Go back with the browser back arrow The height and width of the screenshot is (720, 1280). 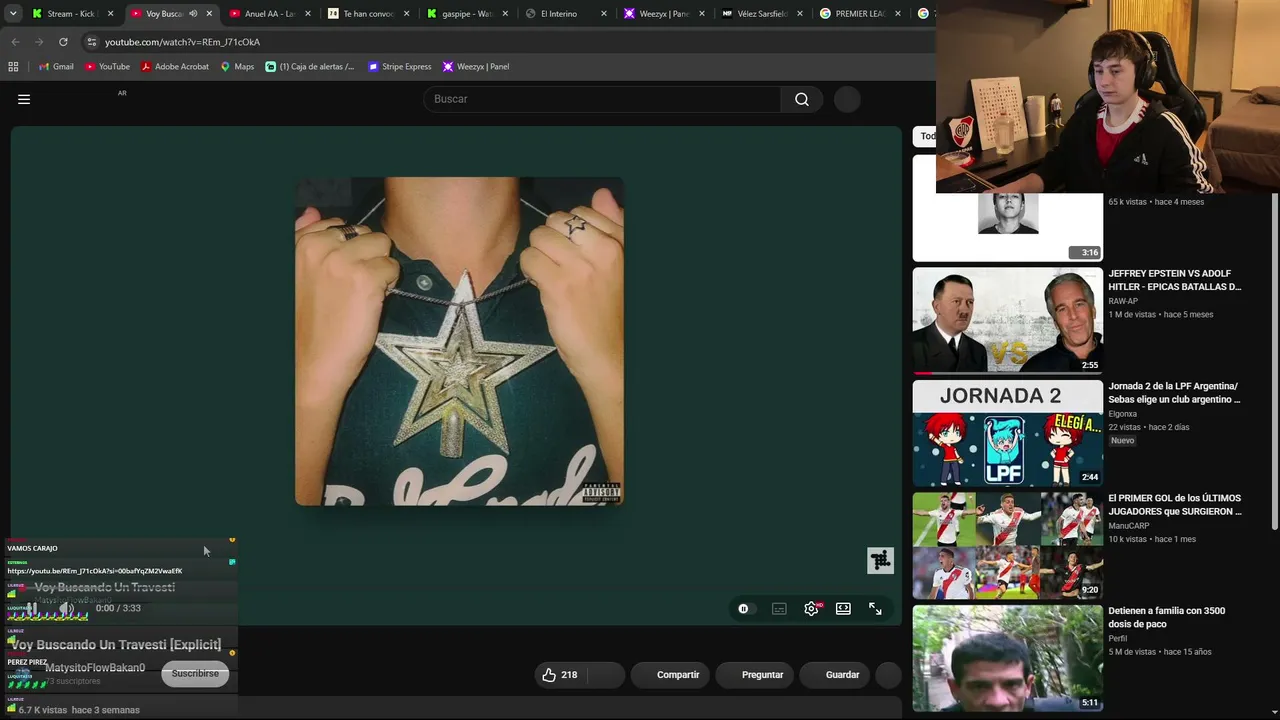15,42
